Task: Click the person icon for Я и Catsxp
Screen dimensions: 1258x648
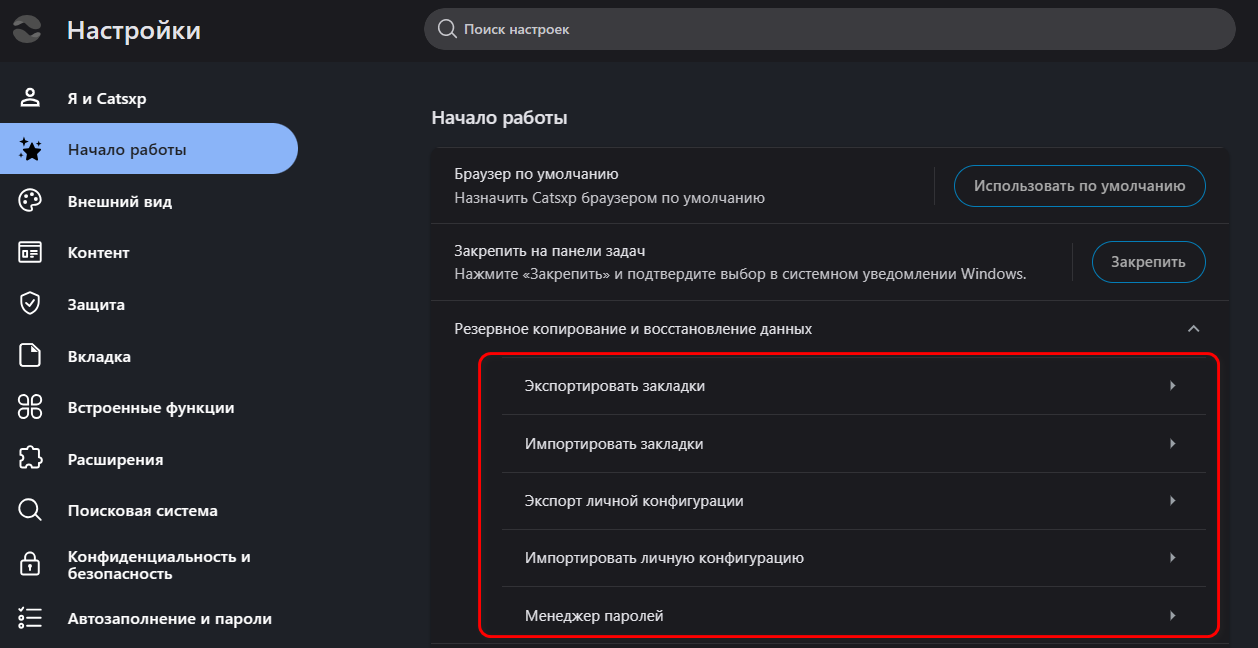Action: coord(30,98)
